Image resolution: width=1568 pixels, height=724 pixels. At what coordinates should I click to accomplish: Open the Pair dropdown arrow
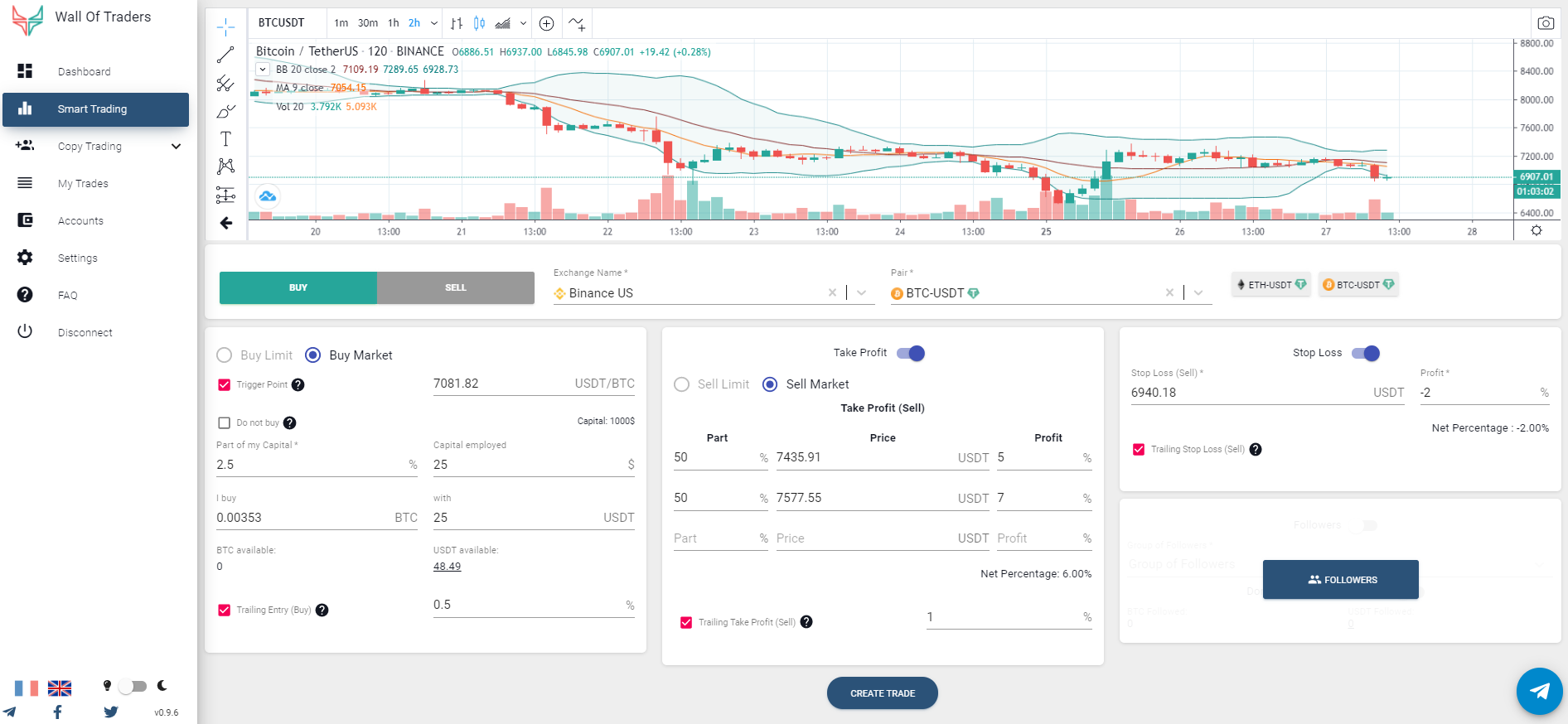(x=1198, y=292)
